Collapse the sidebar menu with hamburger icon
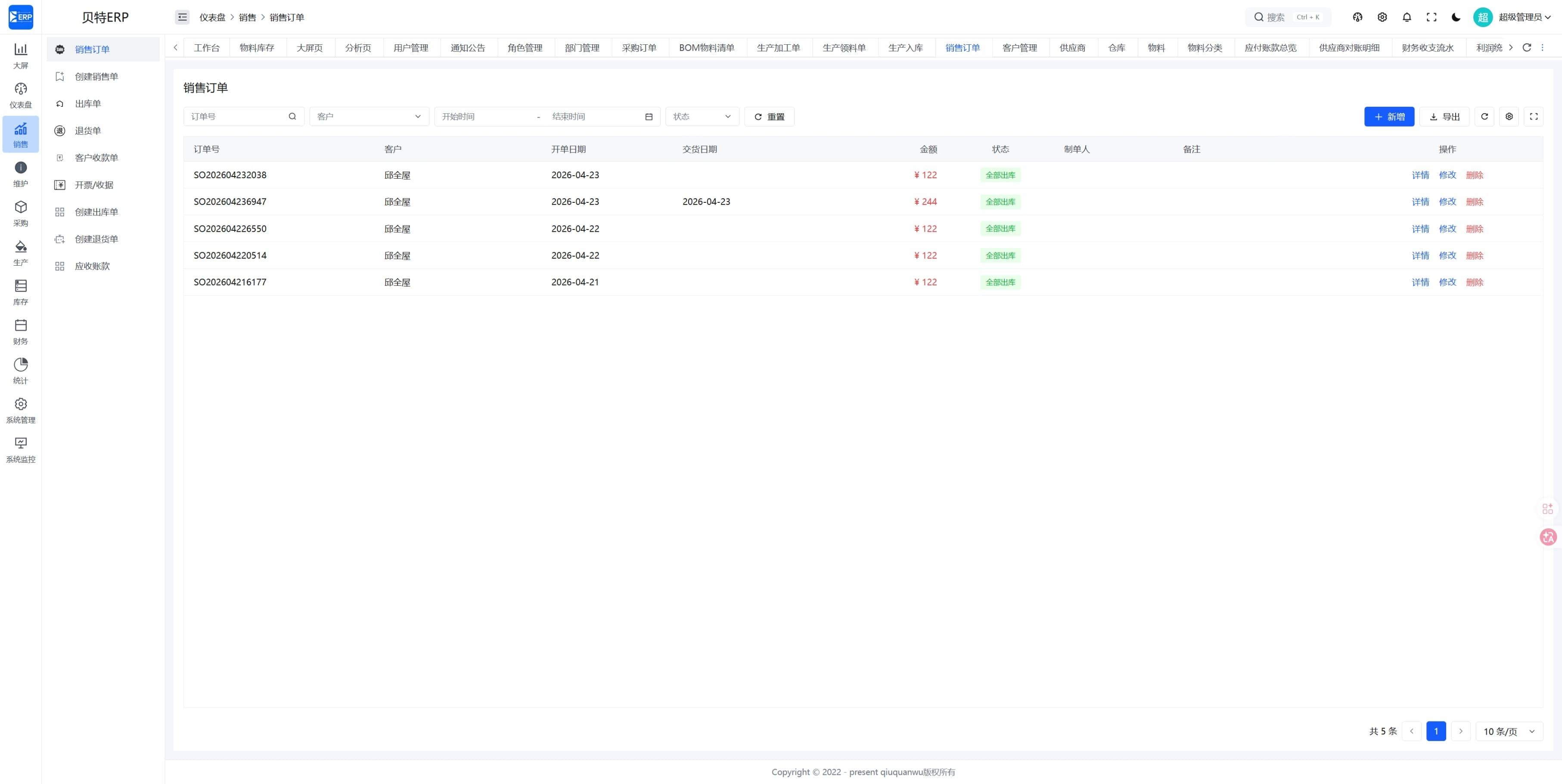 click(182, 17)
